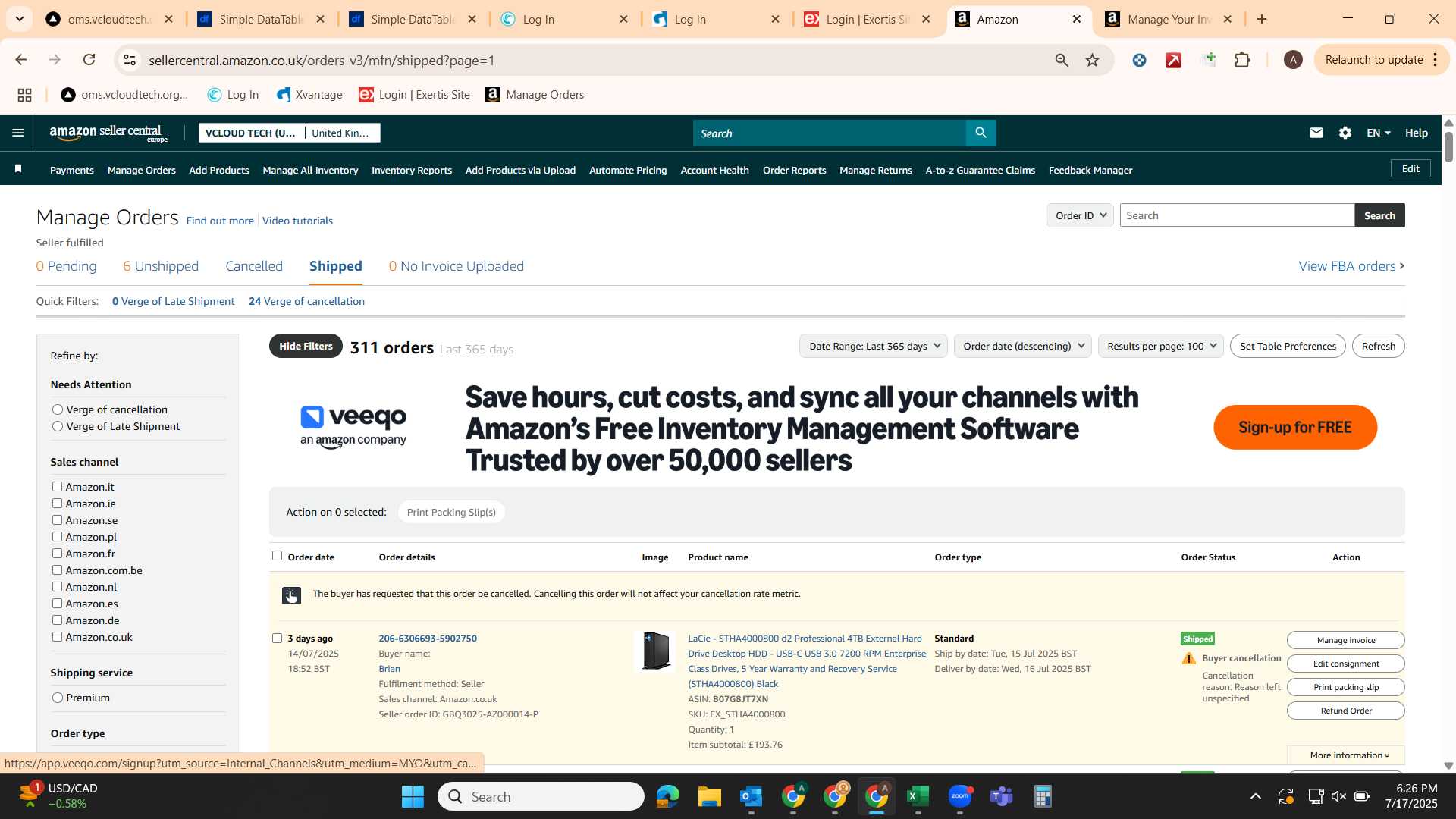Tick the Amazon.se sales channel checkbox
1456x819 pixels.
coord(57,520)
